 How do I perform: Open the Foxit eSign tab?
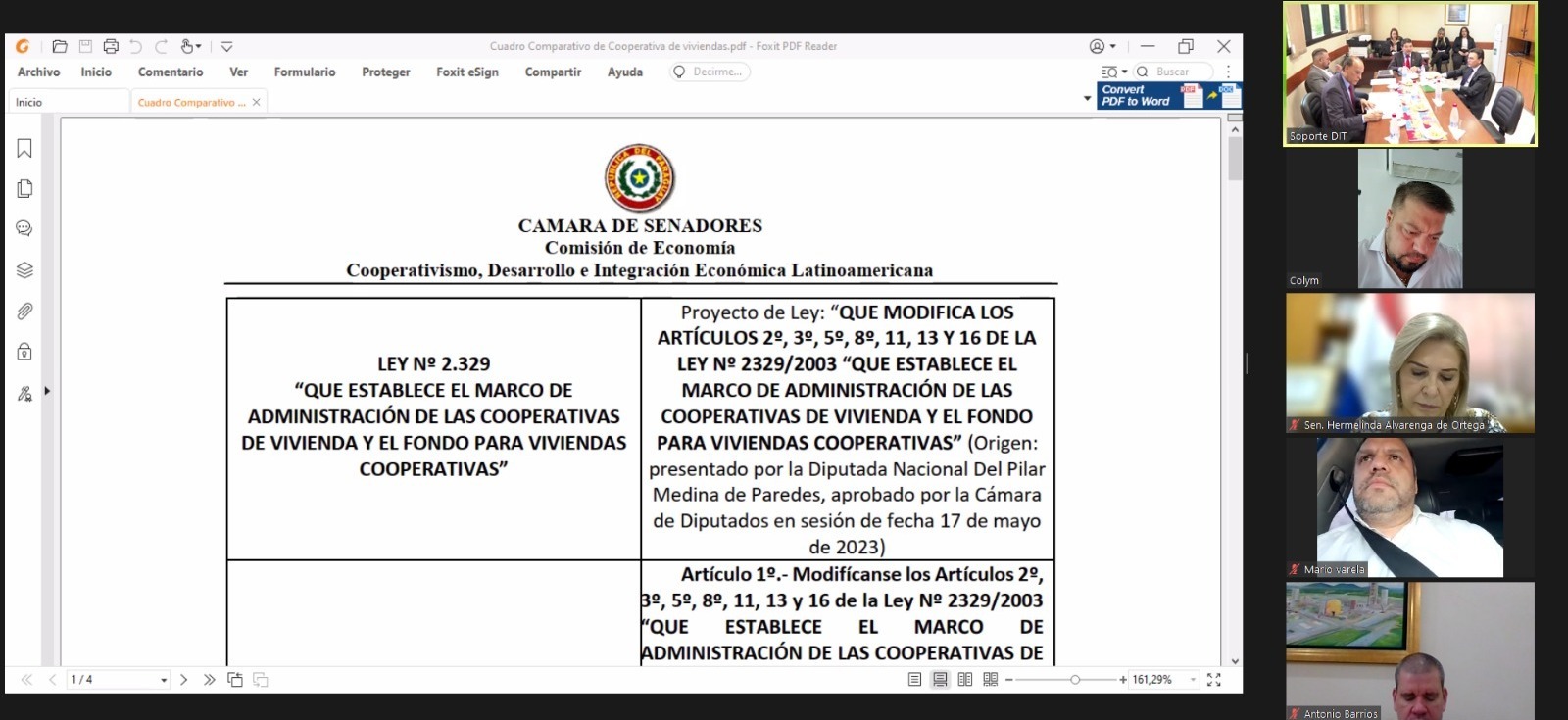[467, 72]
